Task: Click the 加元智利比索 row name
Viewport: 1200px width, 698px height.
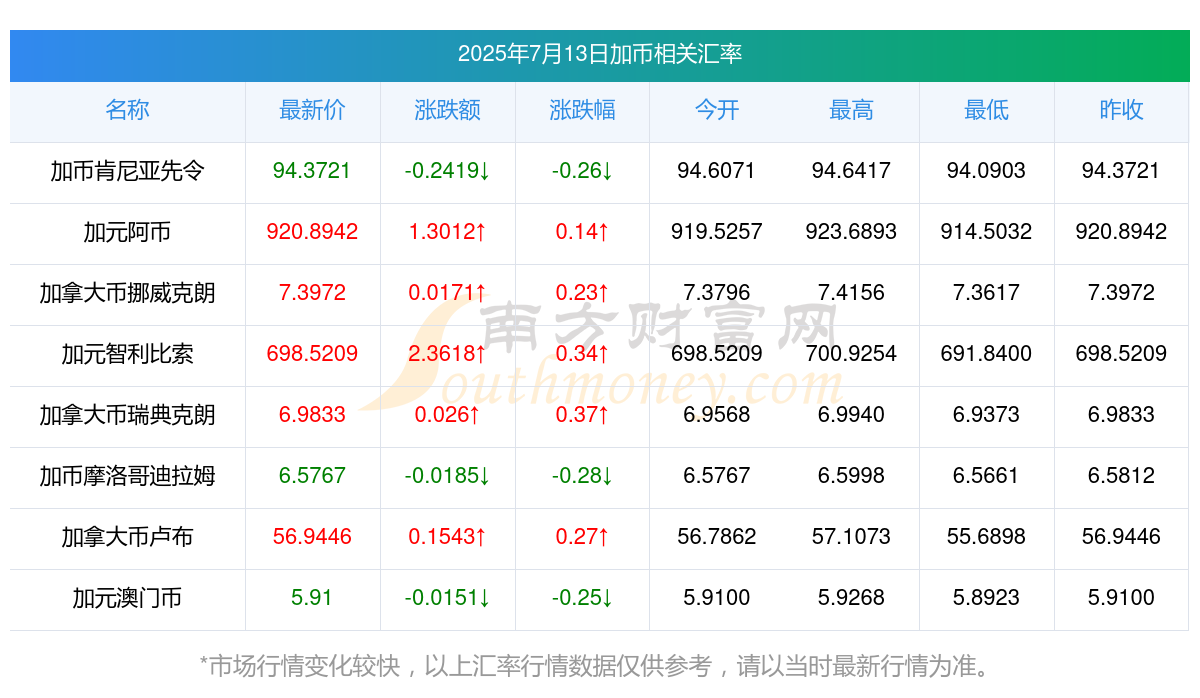Action: pos(127,354)
